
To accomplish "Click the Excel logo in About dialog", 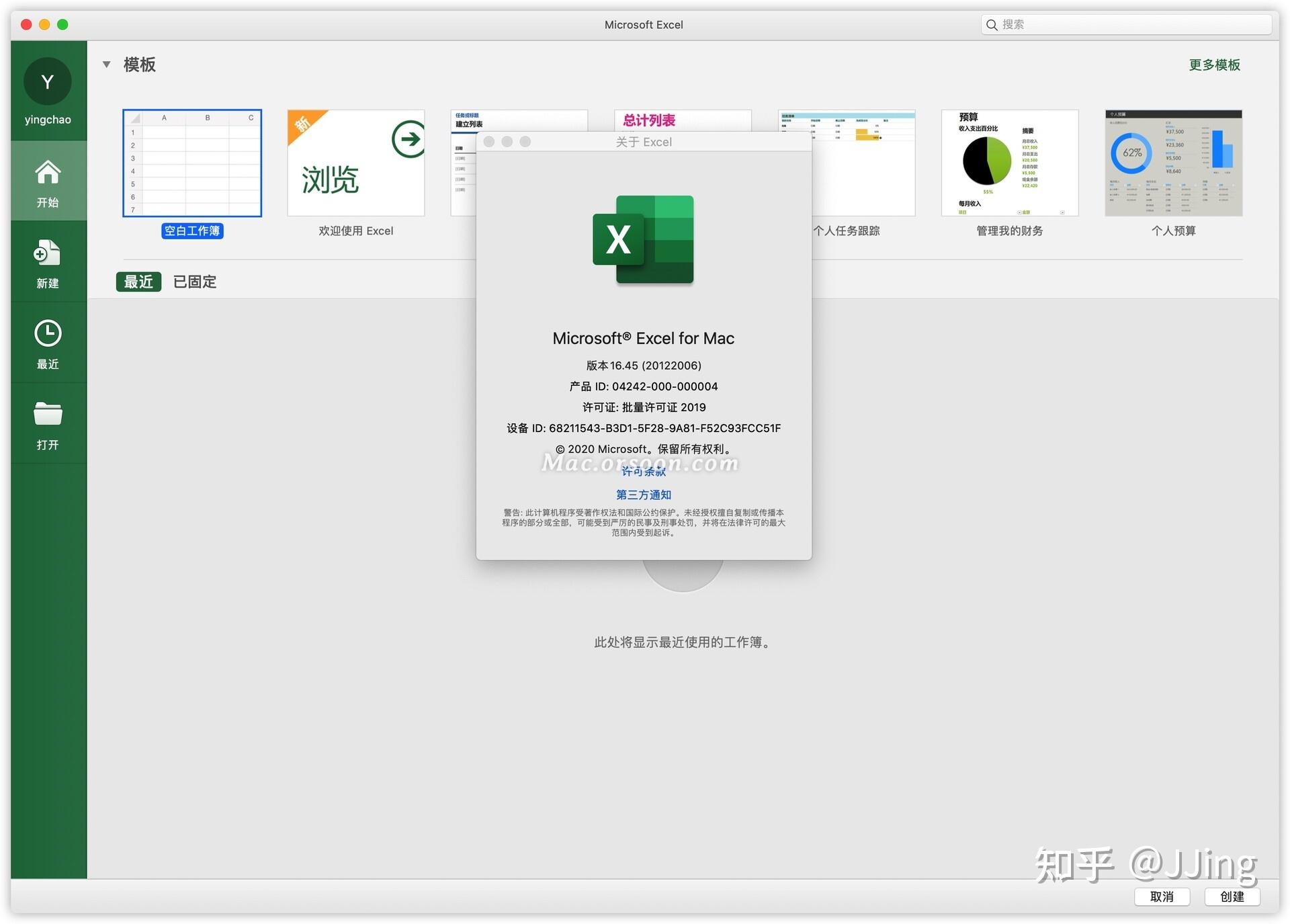I will pyautogui.click(x=643, y=240).
